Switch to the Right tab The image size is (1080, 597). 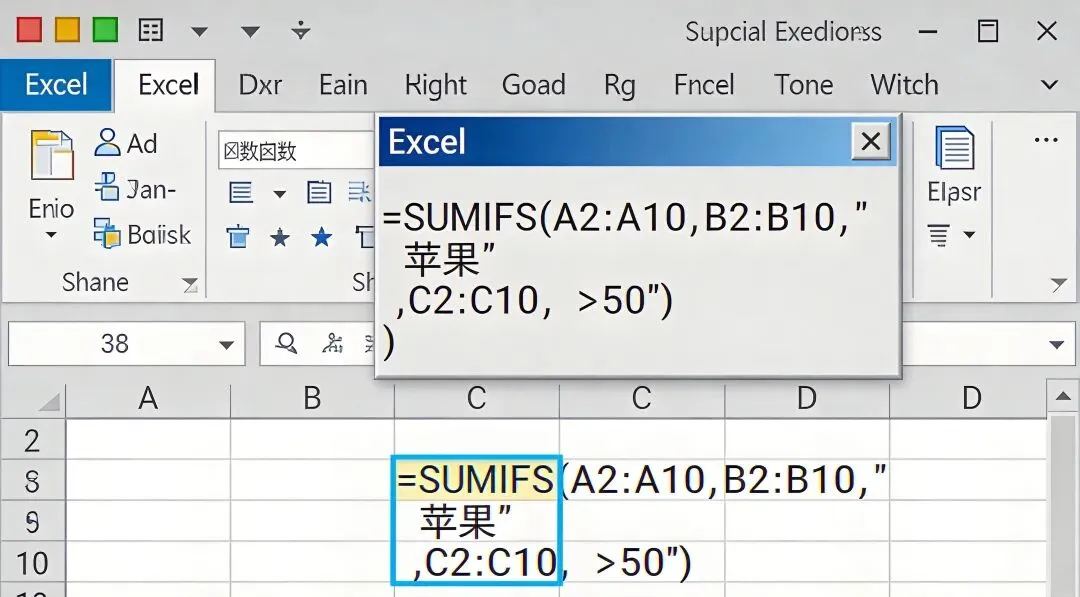click(x=435, y=85)
